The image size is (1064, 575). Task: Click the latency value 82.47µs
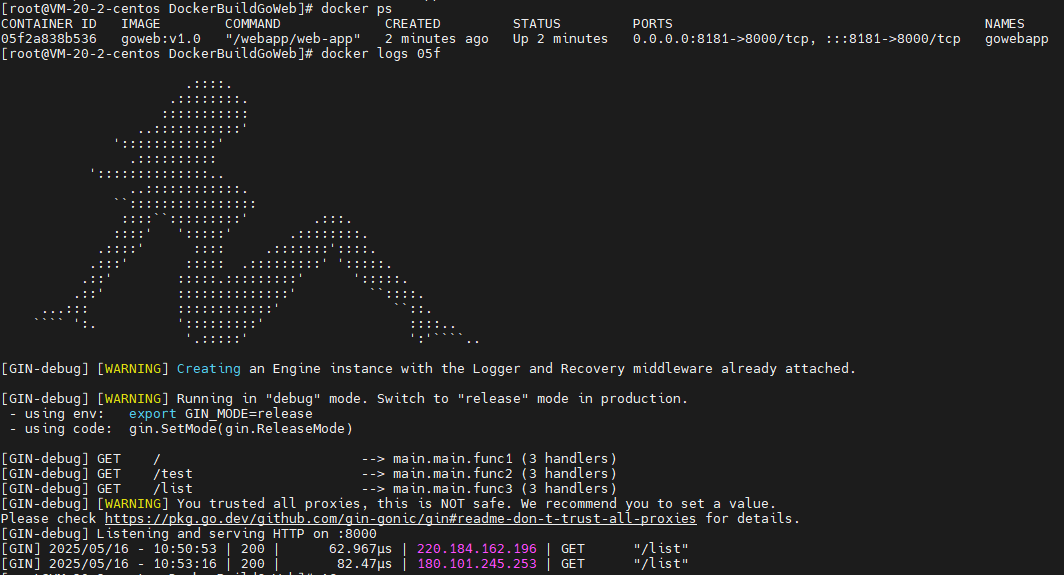click(364, 563)
